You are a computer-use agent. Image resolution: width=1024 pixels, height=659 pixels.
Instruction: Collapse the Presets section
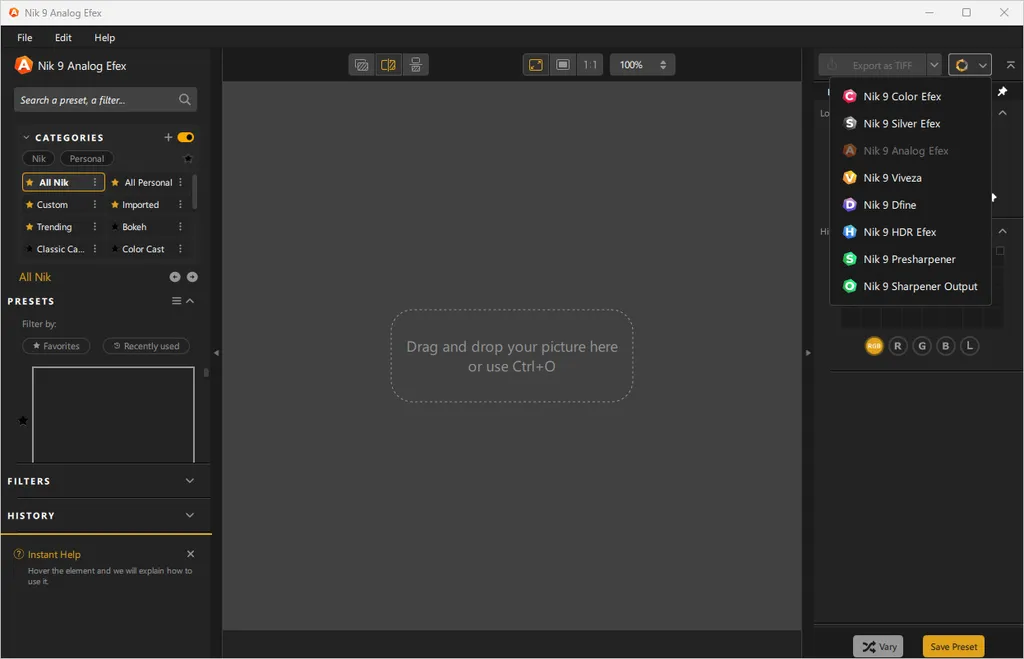(191, 301)
